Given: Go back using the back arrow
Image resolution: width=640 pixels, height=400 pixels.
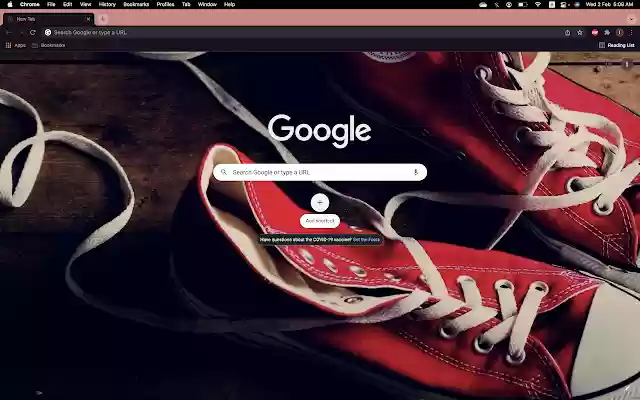Looking at the screenshot, I should tap(9, 32).
